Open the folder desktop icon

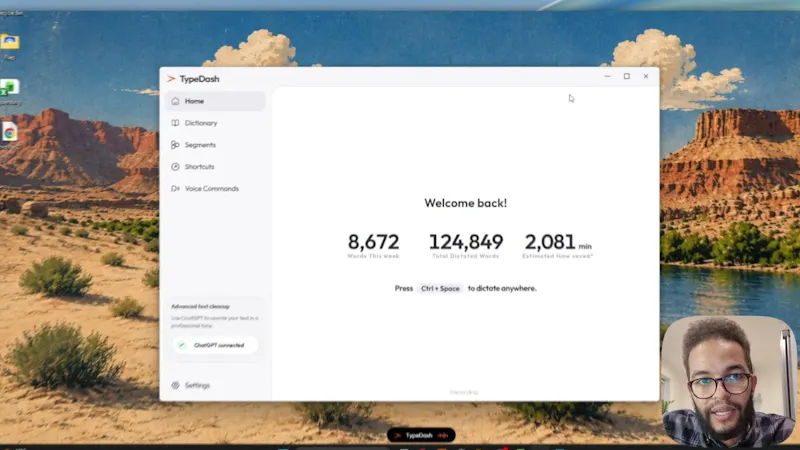(x=10, y=42)
